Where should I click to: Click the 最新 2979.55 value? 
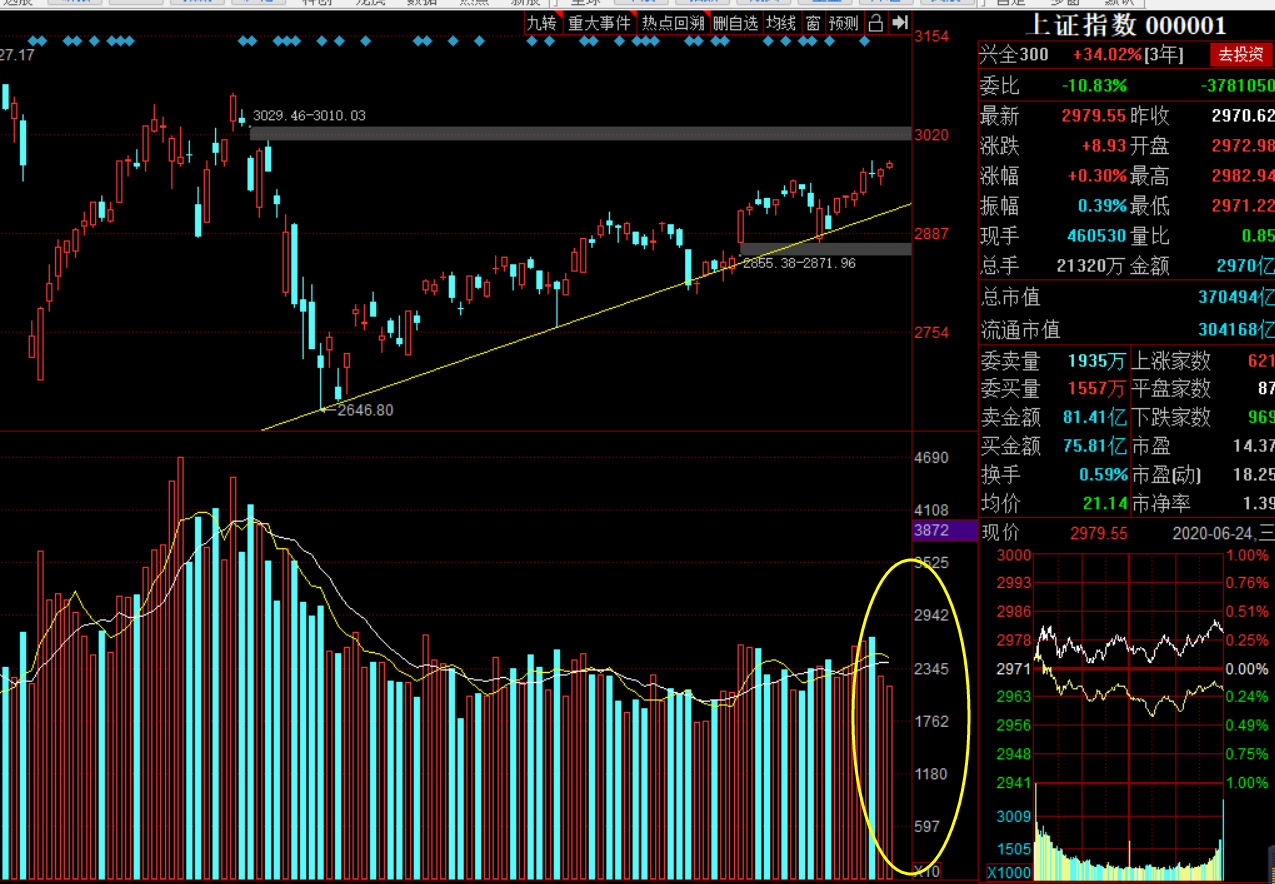[x=1093, y=116]
